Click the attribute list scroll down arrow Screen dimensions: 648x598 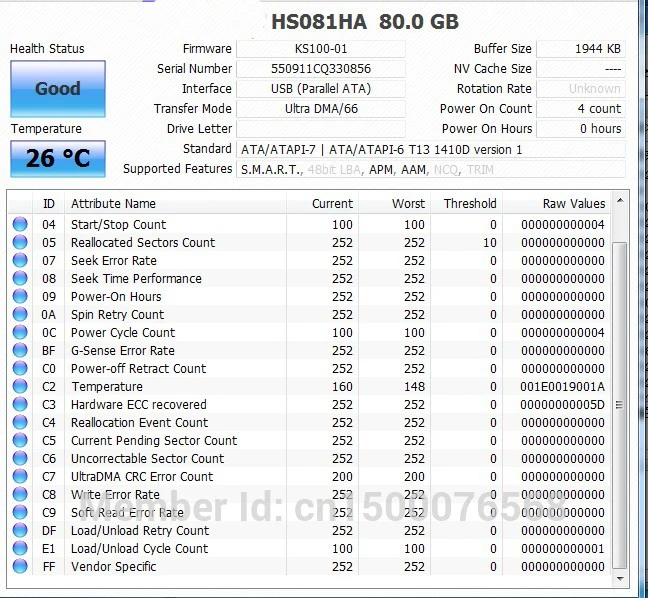[620, 579]
